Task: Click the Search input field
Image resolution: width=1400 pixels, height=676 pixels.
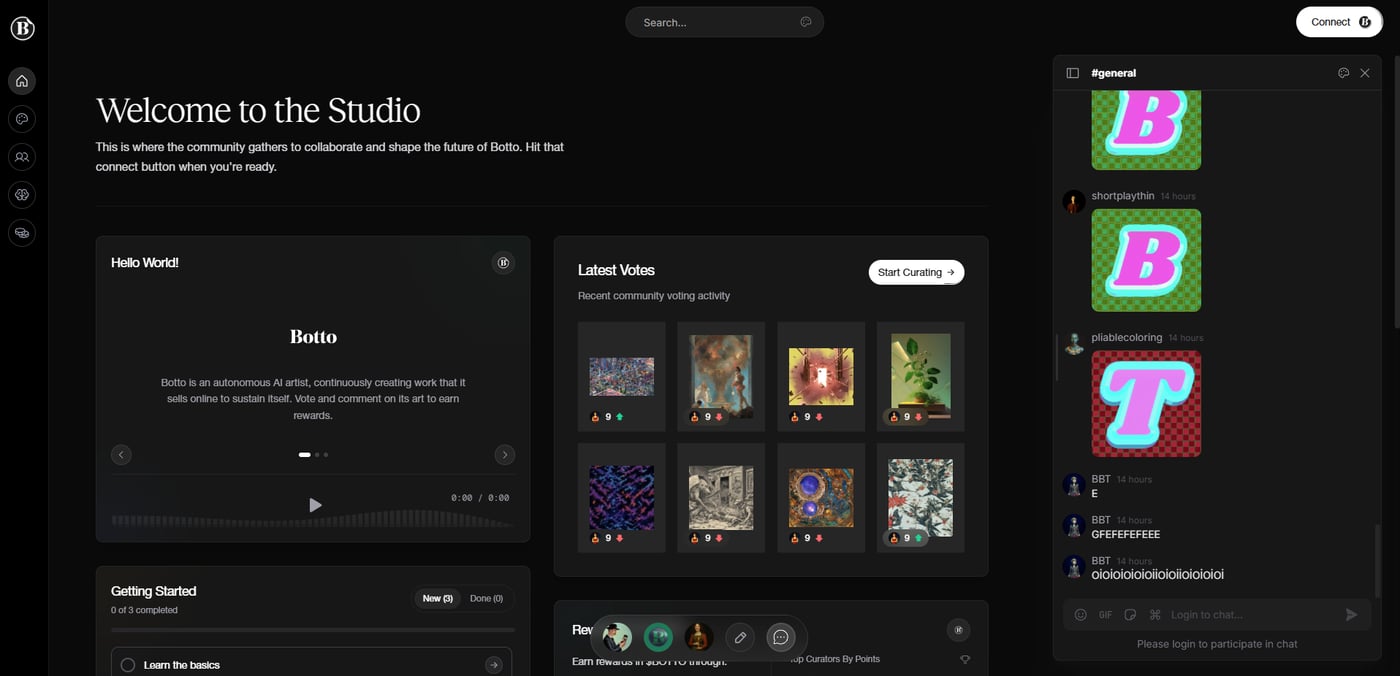Action: click(715, 22)
